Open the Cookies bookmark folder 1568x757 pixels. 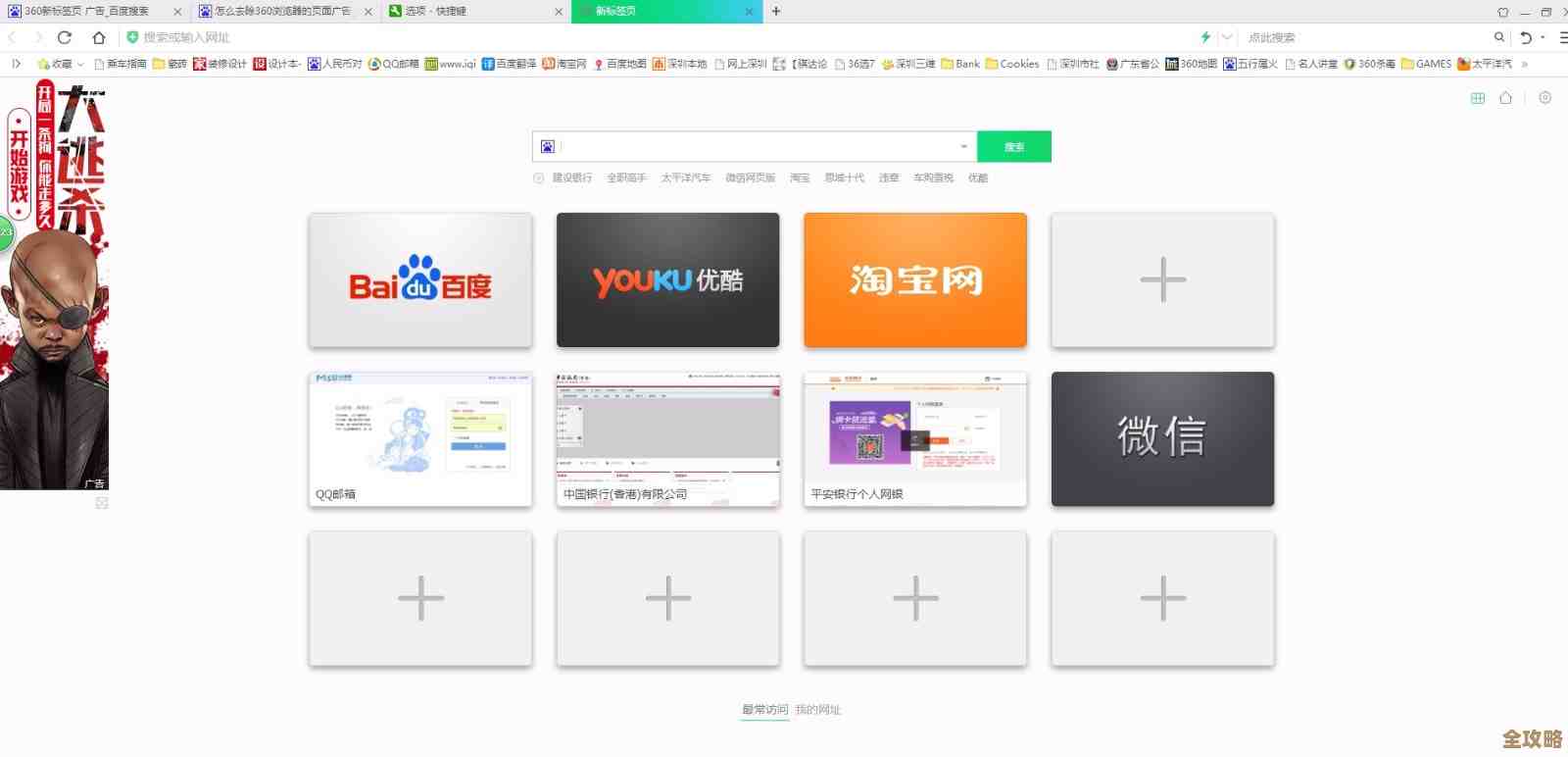pos(1012,64)
